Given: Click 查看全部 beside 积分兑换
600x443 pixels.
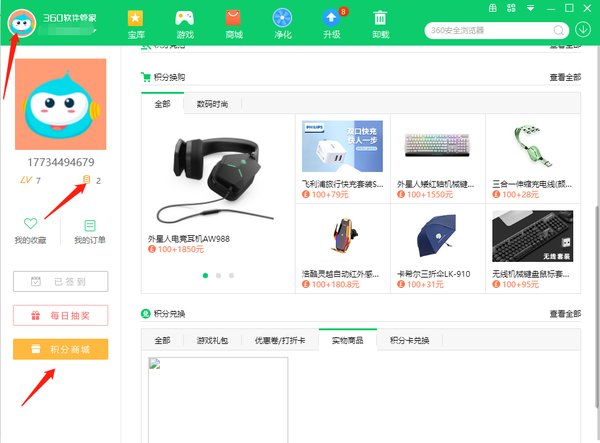Looking at the screenshot, I should click(x=565, y=314).
